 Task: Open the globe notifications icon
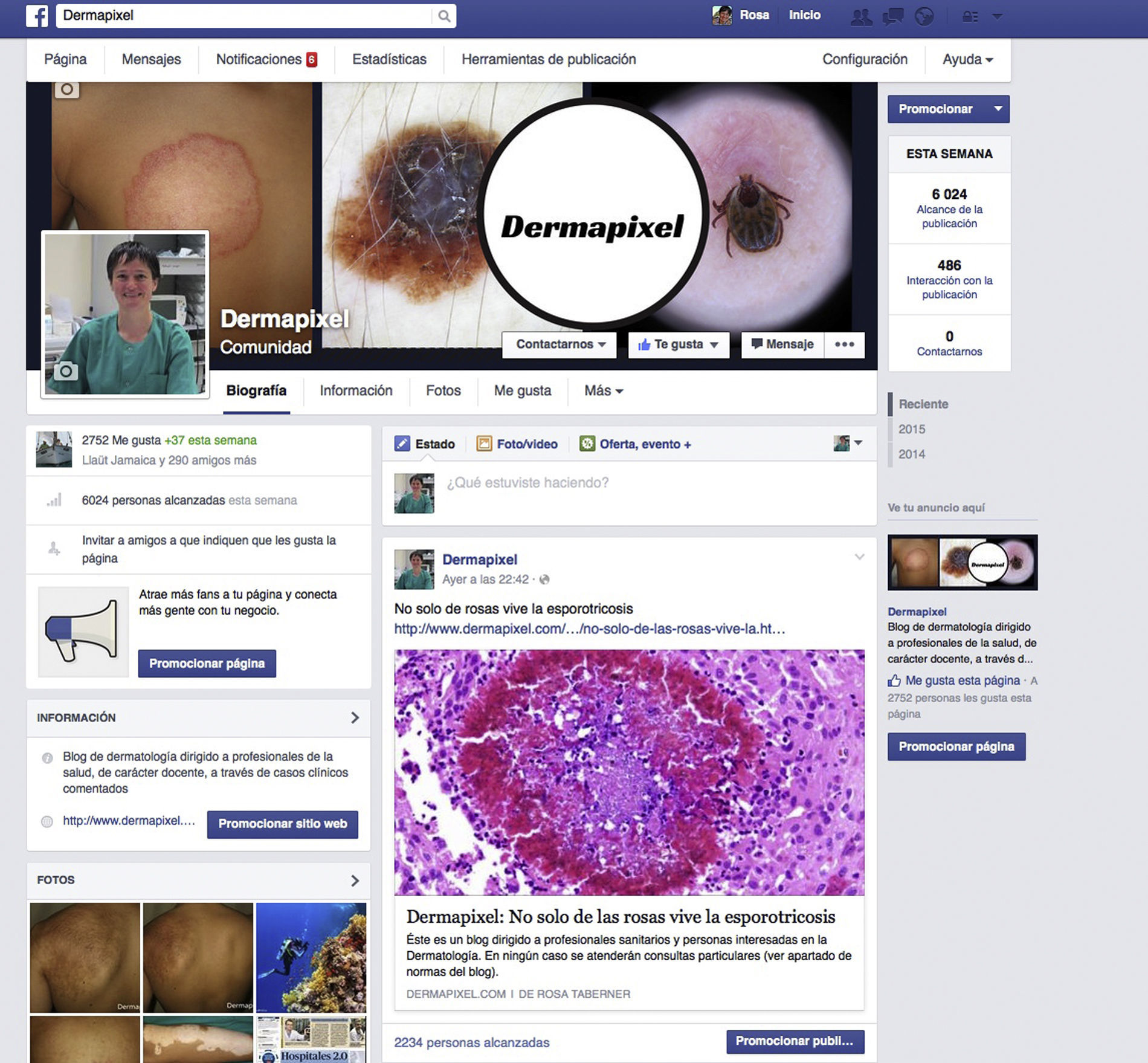[x=924, y=17]
